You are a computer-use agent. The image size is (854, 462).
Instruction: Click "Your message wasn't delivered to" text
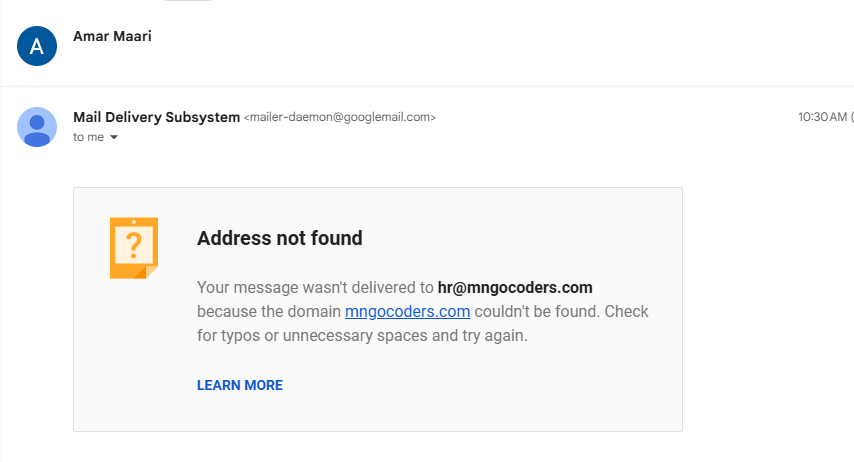pos(315,287)
